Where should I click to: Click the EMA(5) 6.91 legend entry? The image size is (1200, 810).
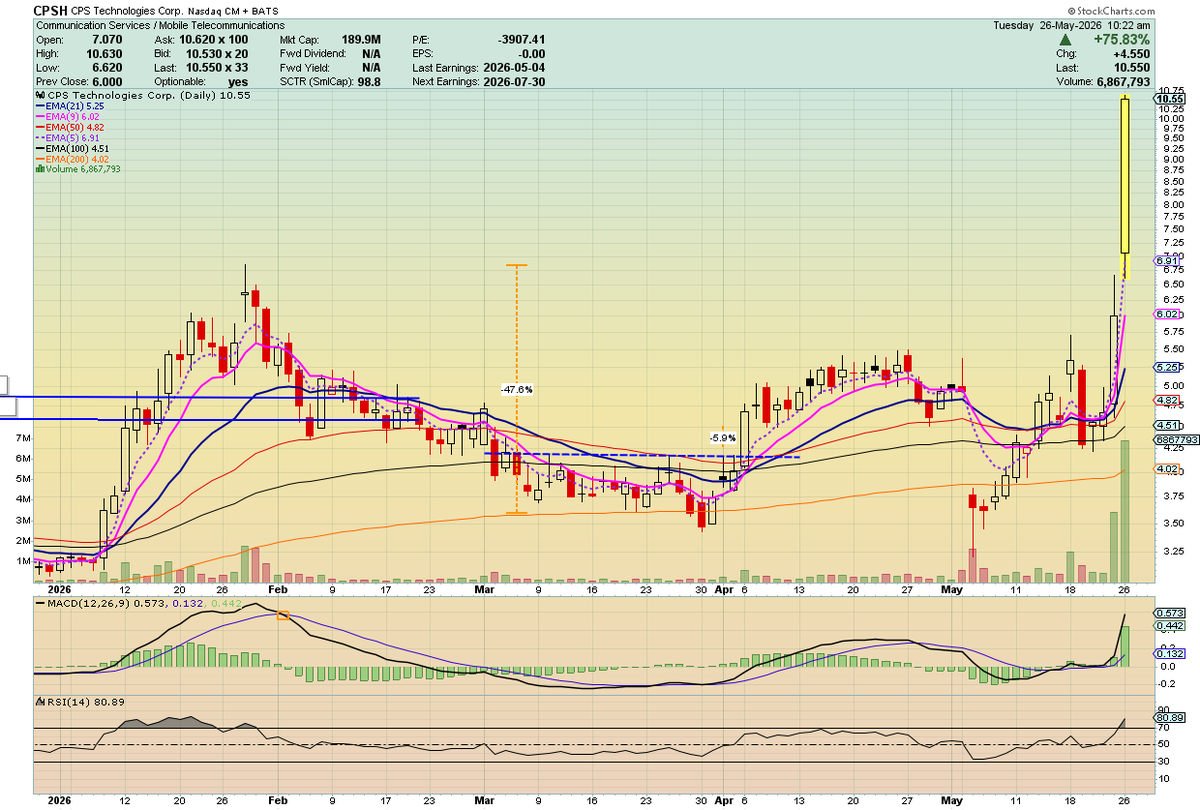66,139
